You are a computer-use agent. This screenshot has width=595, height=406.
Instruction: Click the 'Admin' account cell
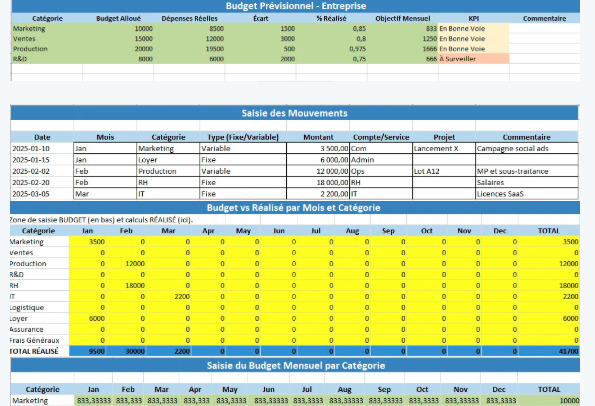[x=381, y=160]
